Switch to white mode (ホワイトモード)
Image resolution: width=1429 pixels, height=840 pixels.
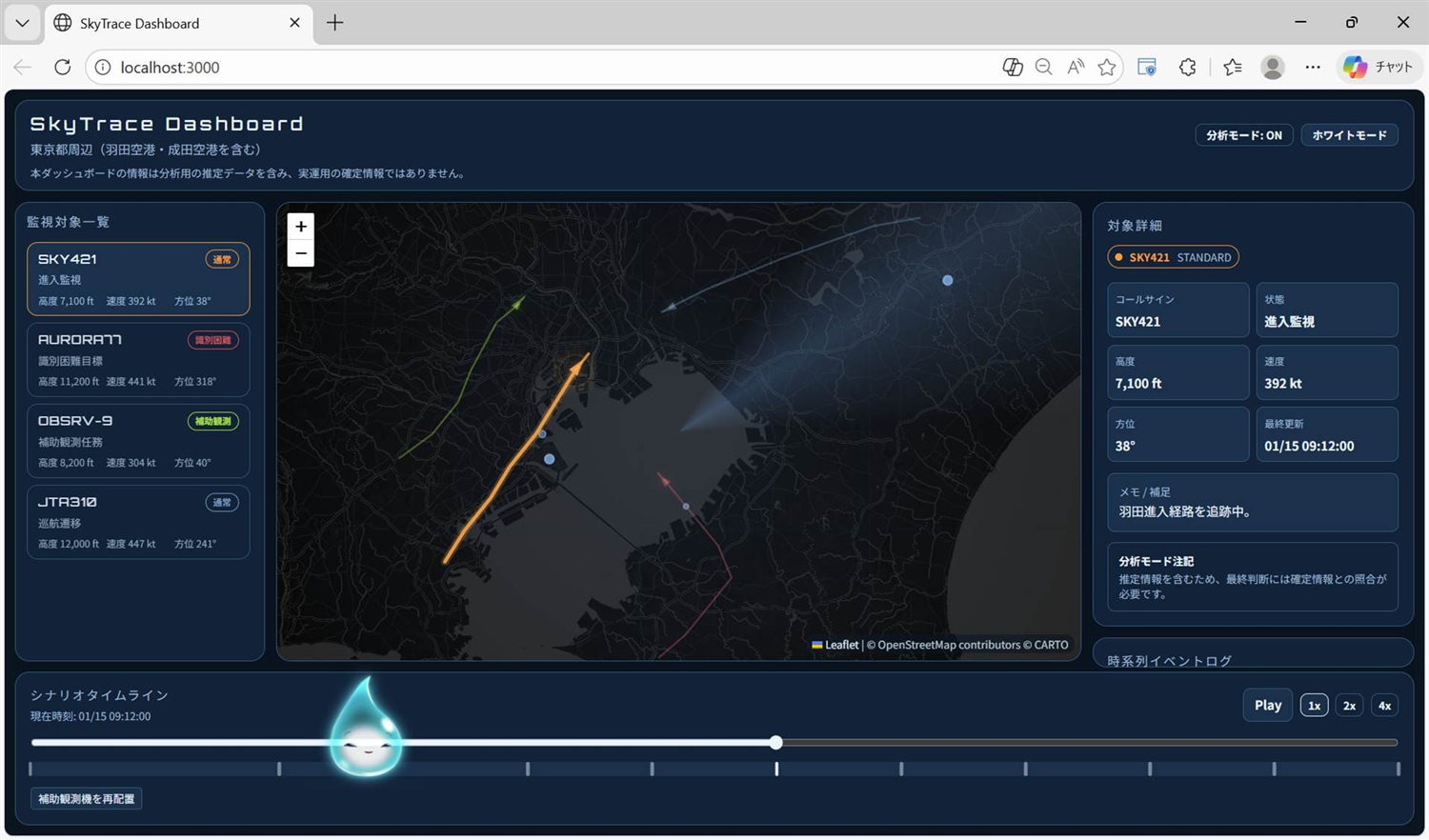point(1349,135)
